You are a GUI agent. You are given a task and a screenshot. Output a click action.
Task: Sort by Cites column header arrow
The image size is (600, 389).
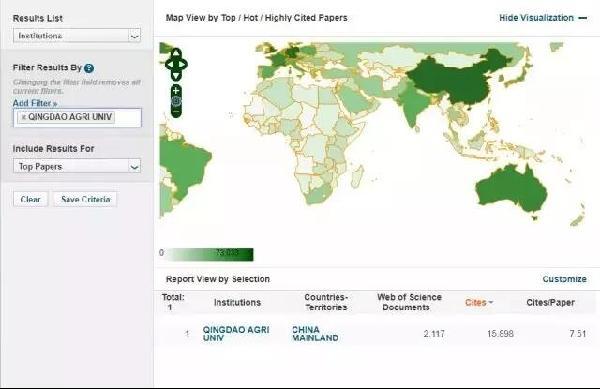[491, 303]
